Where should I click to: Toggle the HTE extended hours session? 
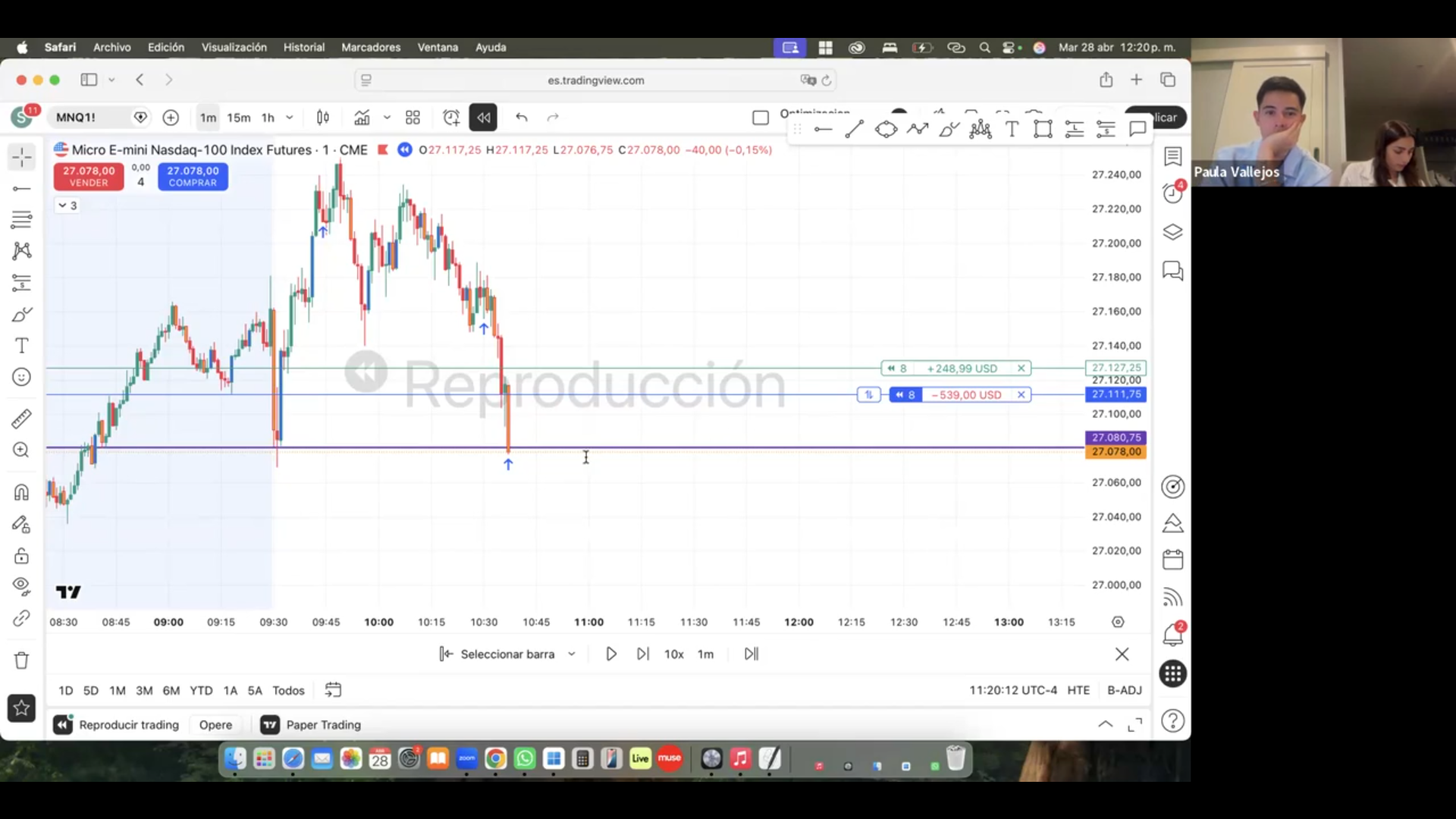point(1078,691)
